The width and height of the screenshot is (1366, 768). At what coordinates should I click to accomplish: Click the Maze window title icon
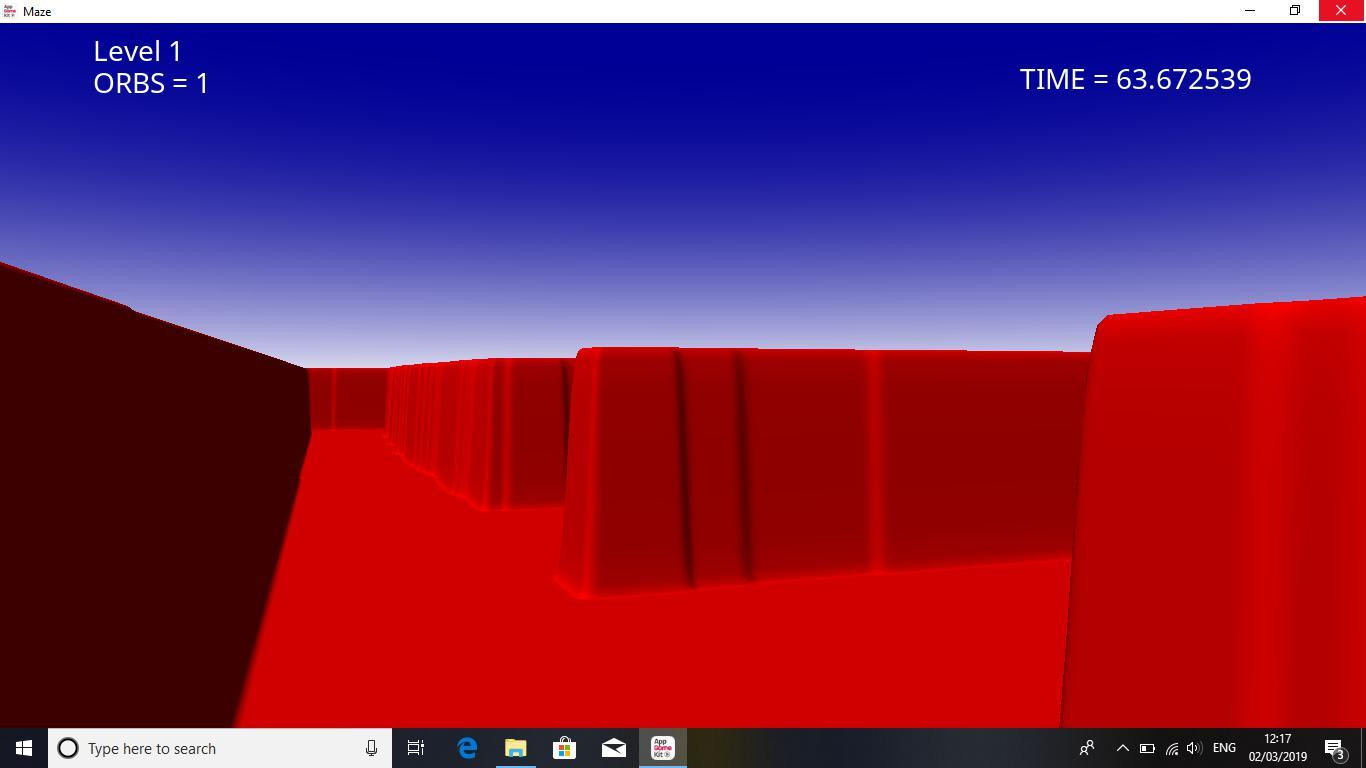pos(10,11)
